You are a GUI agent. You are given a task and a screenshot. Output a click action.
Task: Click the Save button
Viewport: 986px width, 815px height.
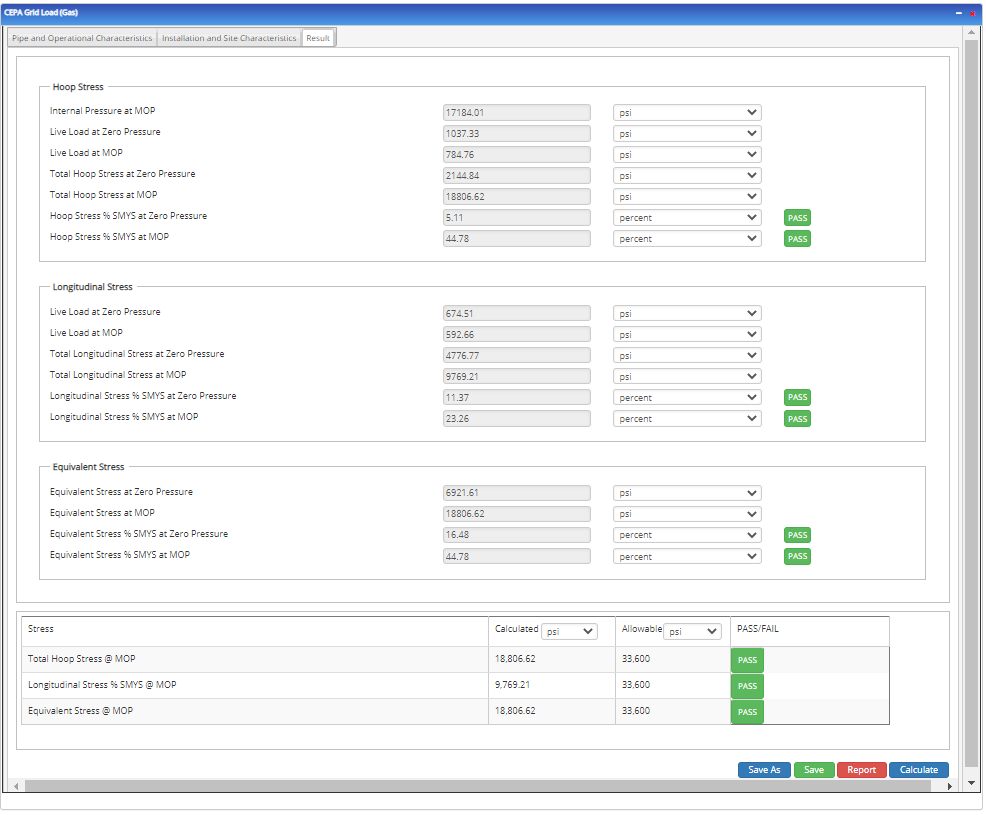(x=813, y=769)
